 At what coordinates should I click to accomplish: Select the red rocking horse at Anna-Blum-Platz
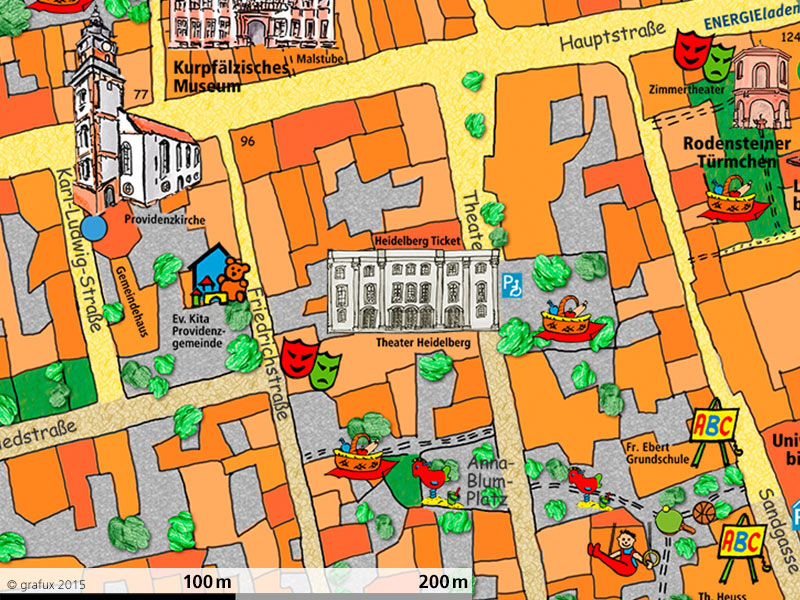pyautogui.click(x=432, y=477)
